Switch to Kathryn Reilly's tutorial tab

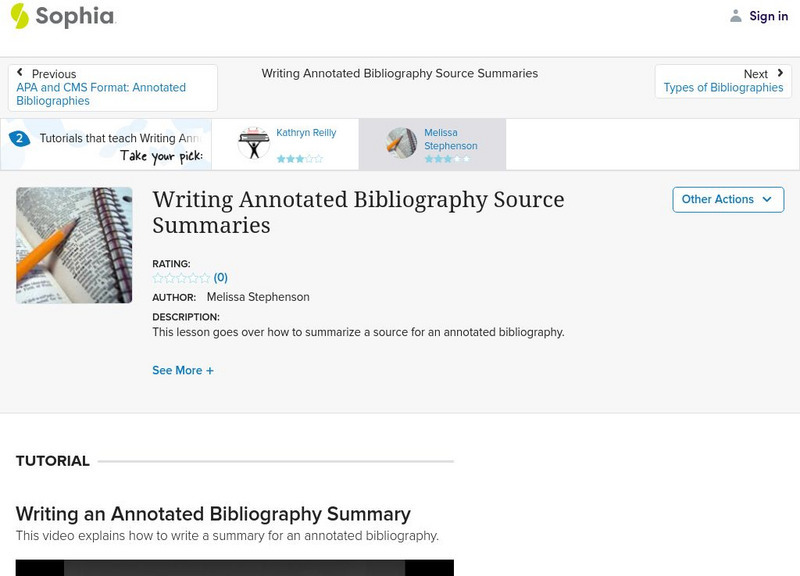tap(305, 133)
